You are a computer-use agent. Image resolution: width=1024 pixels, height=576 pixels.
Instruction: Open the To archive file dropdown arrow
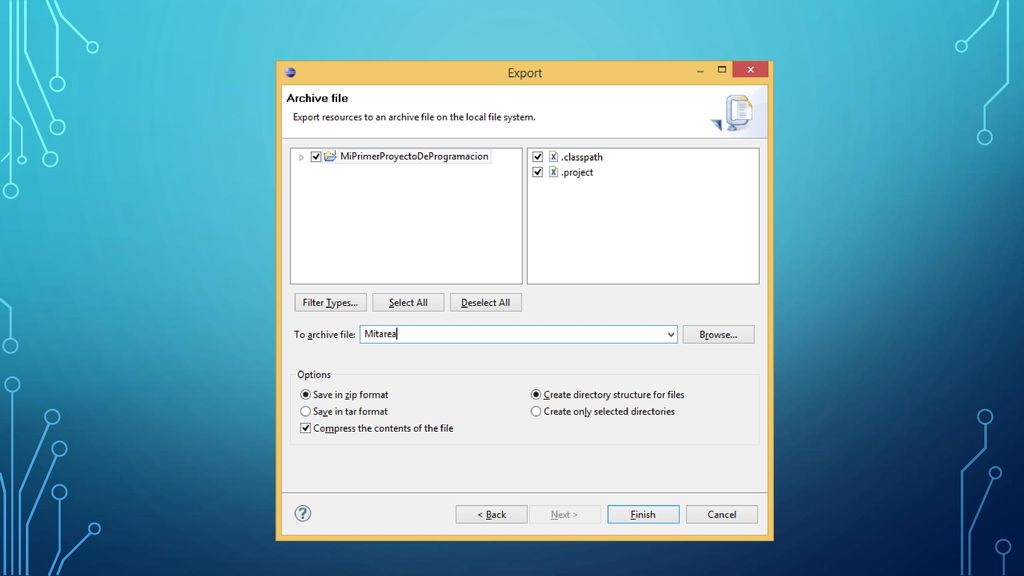[x=670, y=334]
